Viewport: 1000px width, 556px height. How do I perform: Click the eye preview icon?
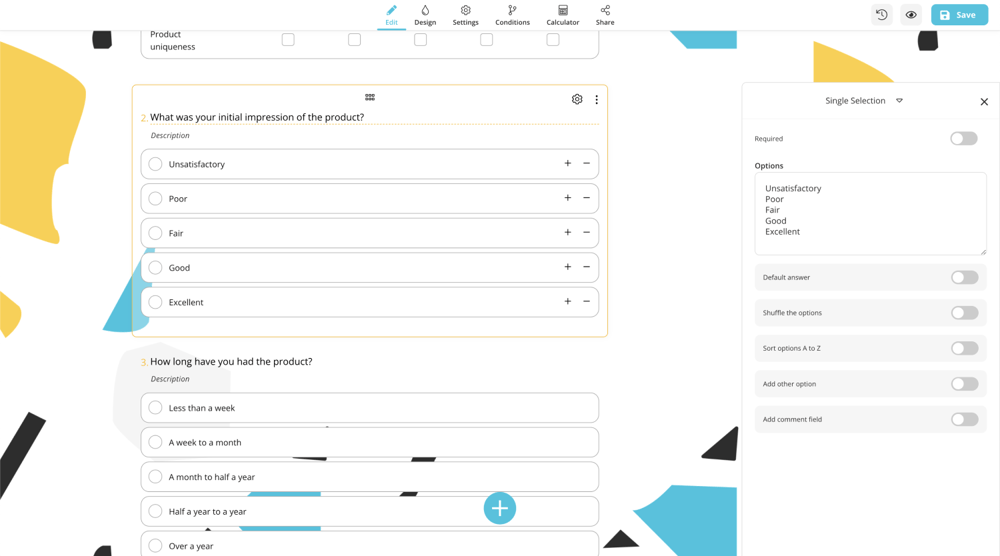(911, 15)
